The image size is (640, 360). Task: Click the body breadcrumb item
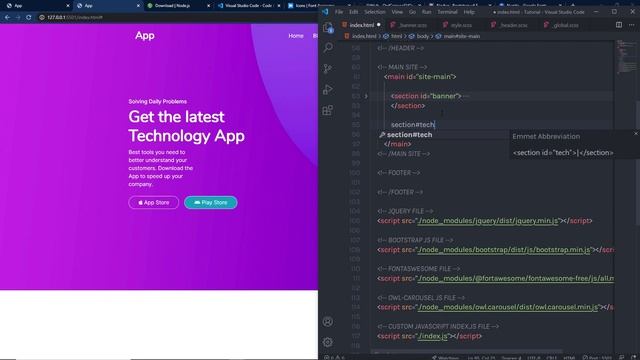tap(419, 36)
